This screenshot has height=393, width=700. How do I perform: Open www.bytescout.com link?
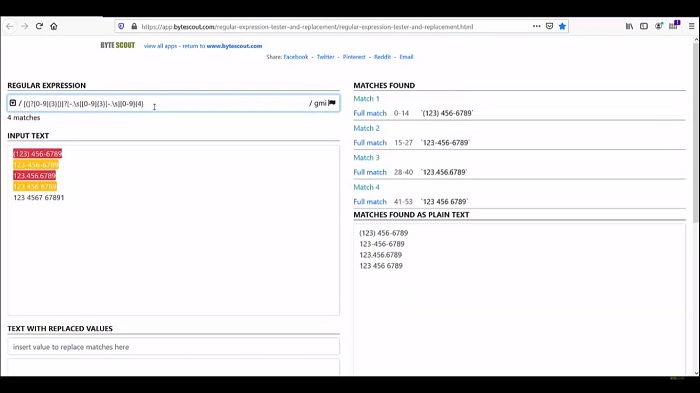(234, 46)
